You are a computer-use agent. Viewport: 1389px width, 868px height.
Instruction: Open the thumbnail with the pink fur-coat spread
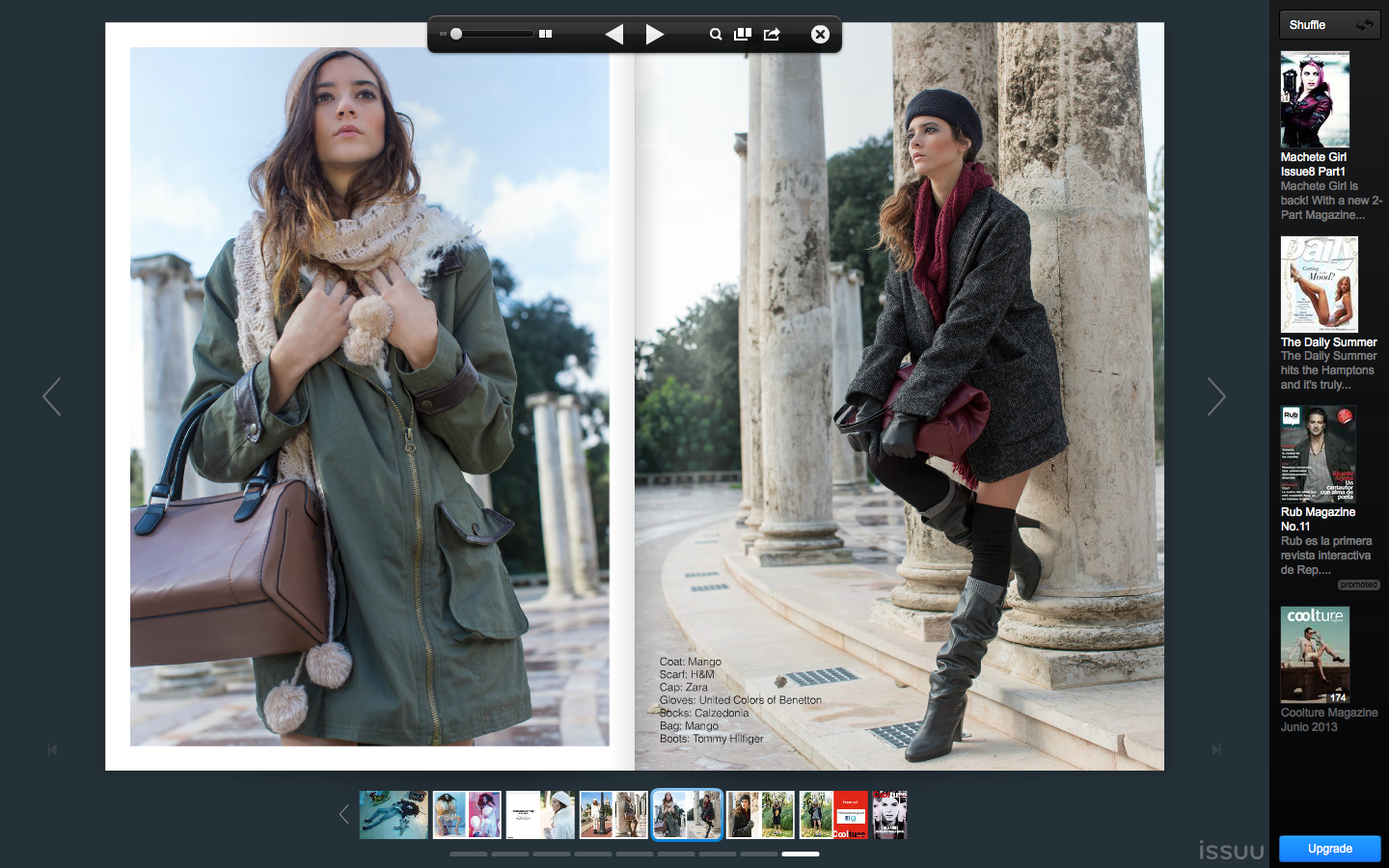click(467, 815)
